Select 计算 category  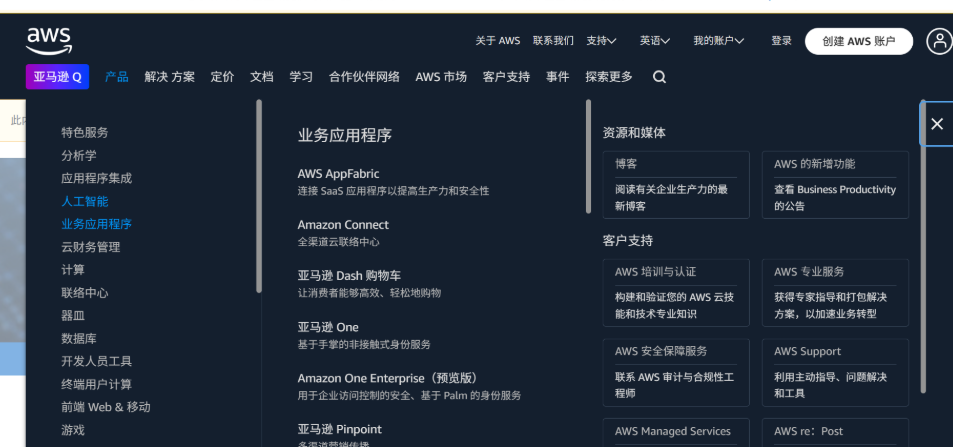(x=73, y=270)
